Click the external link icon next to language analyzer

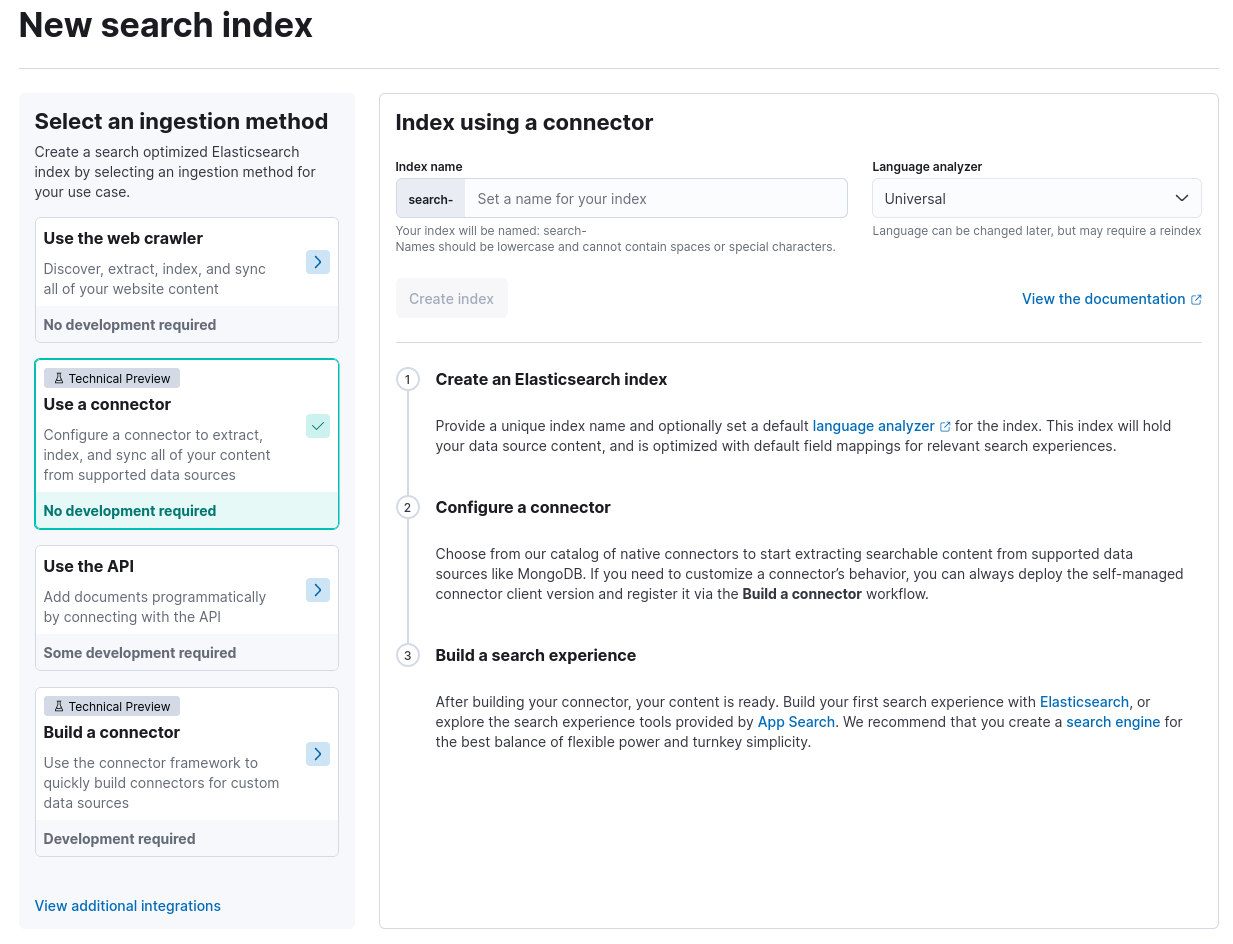tap(946, 425)
